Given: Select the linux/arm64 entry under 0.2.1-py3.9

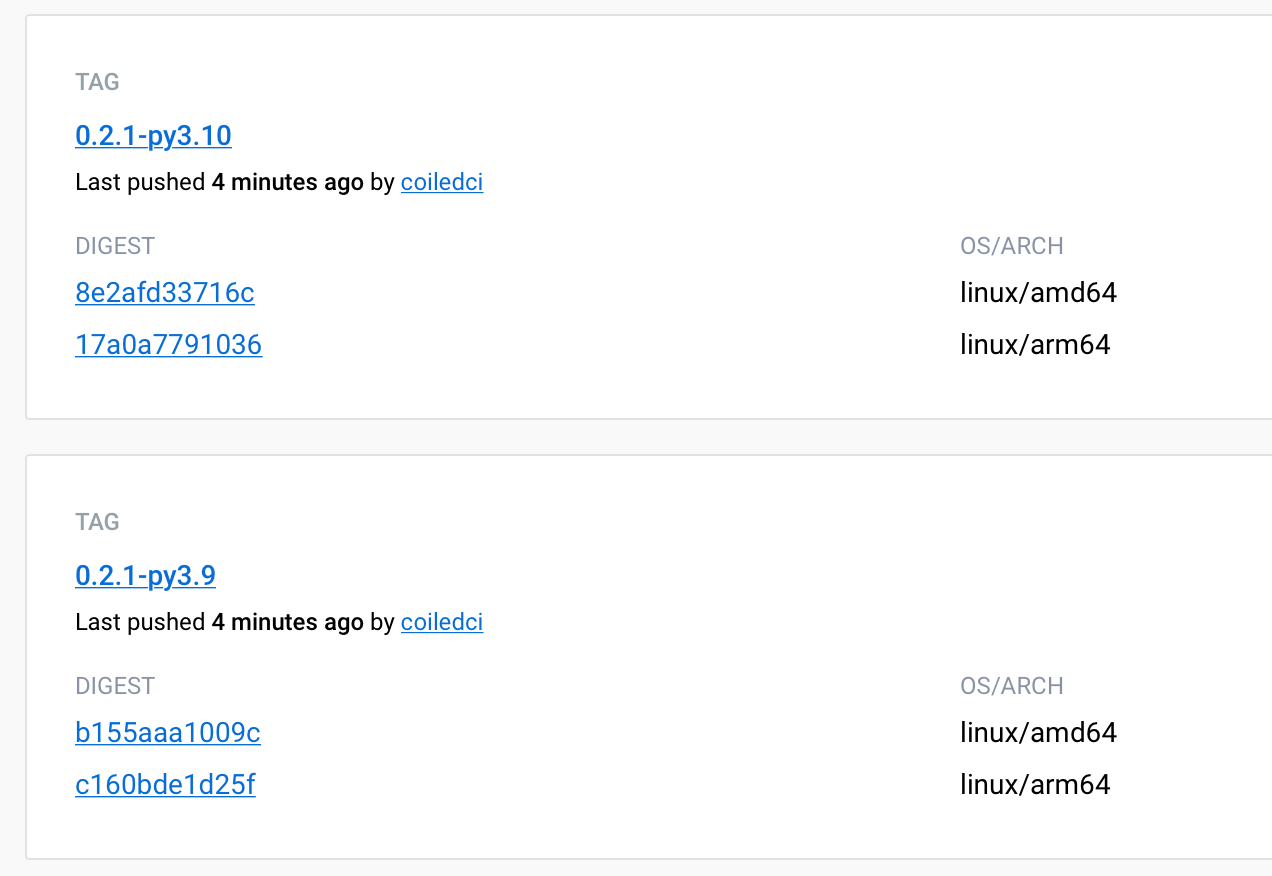Looking at the screenshot, I should click(1035, 784).
